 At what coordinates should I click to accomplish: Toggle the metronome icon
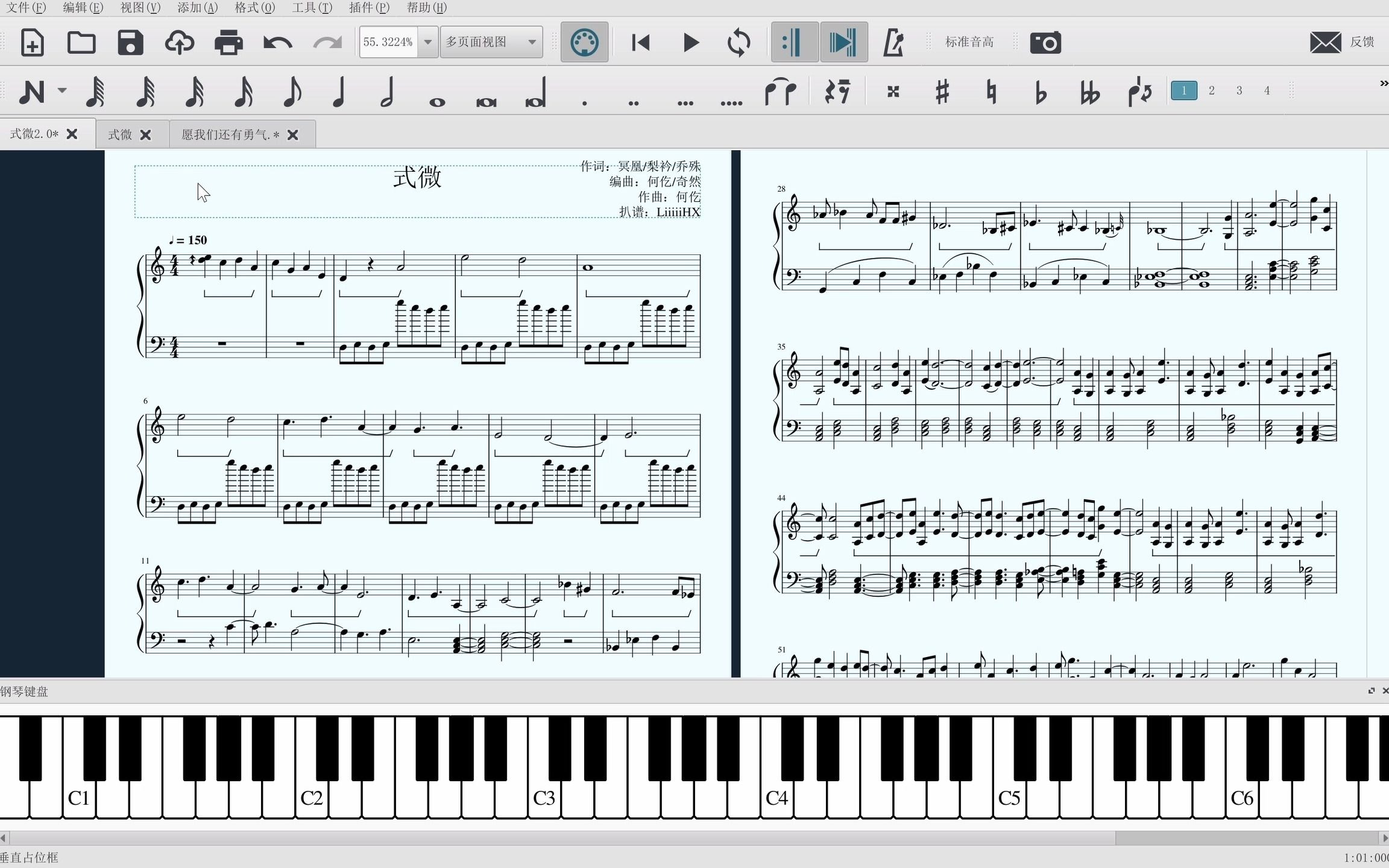893,42
